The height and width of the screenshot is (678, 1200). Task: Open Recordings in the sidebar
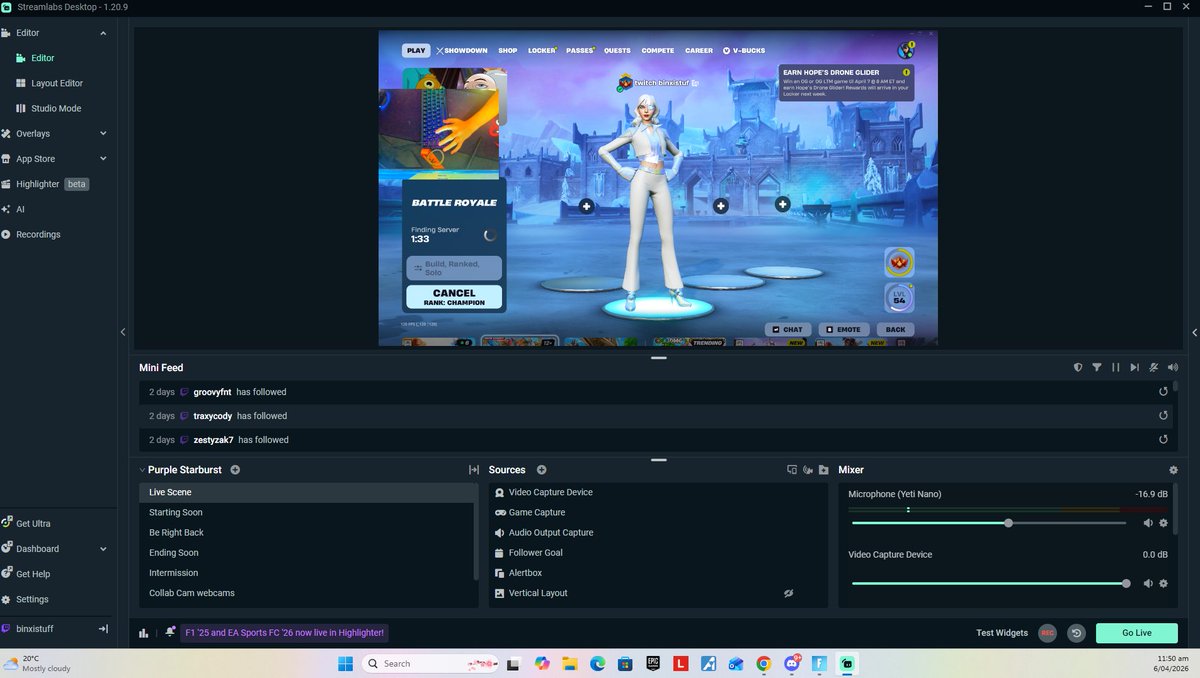point(38,234)
